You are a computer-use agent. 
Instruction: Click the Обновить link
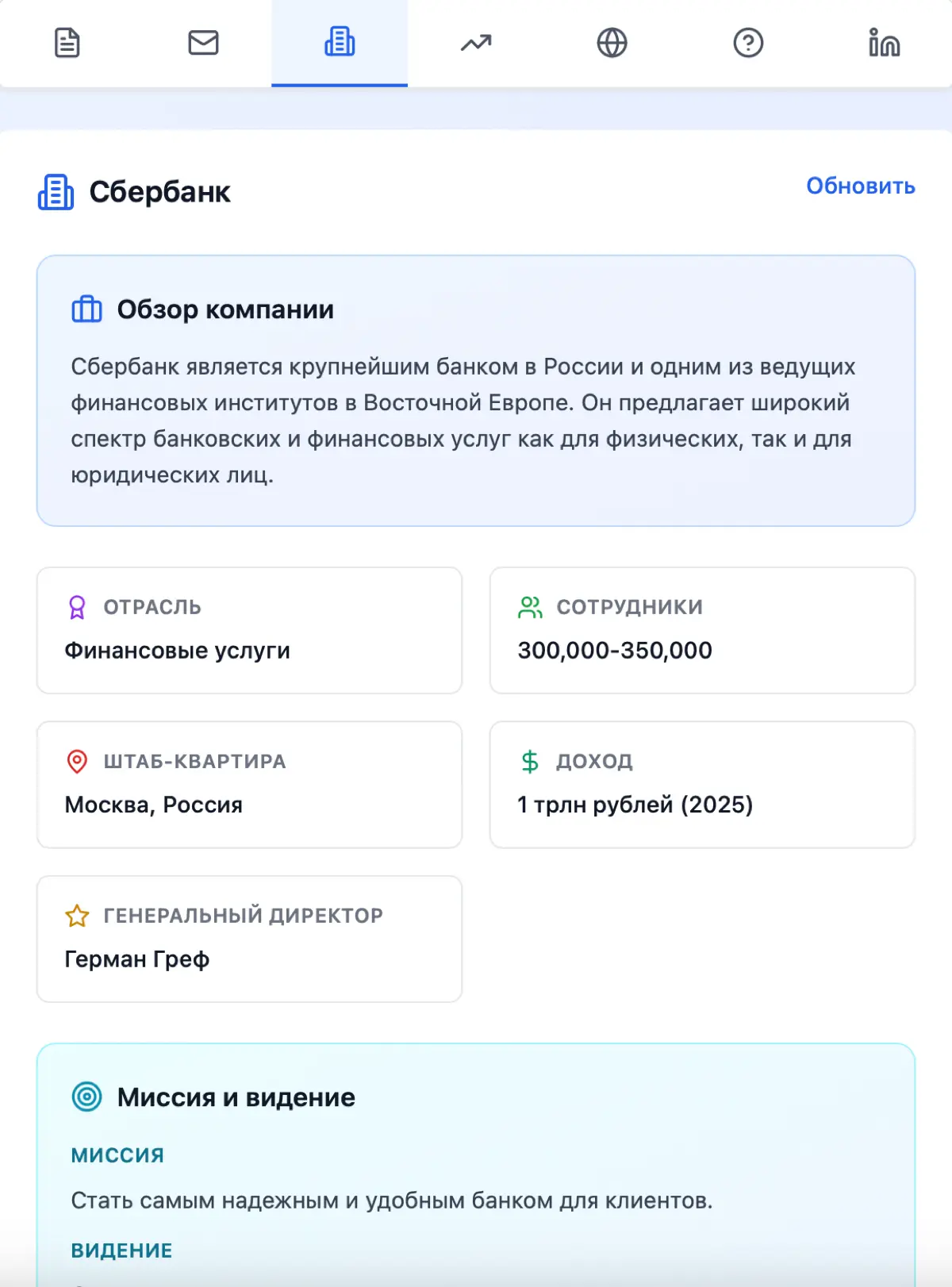pyautogui.click(x=860, y=186)
